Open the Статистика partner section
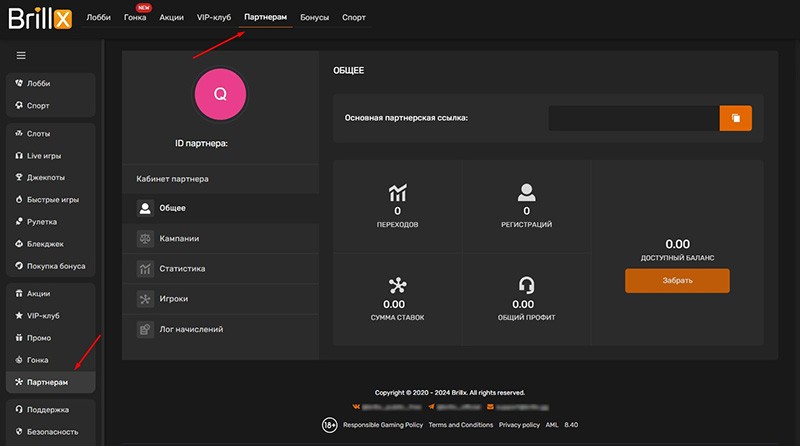The image size is (800, 446). (x=181, y=269)
